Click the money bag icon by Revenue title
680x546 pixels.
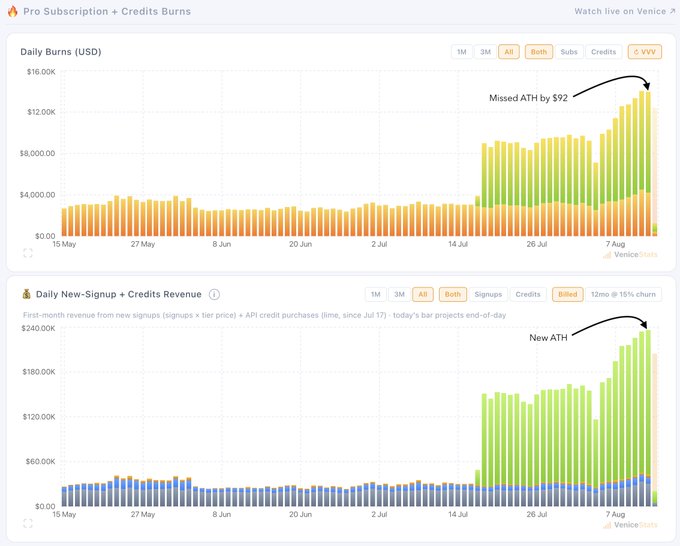coord(26,294)
